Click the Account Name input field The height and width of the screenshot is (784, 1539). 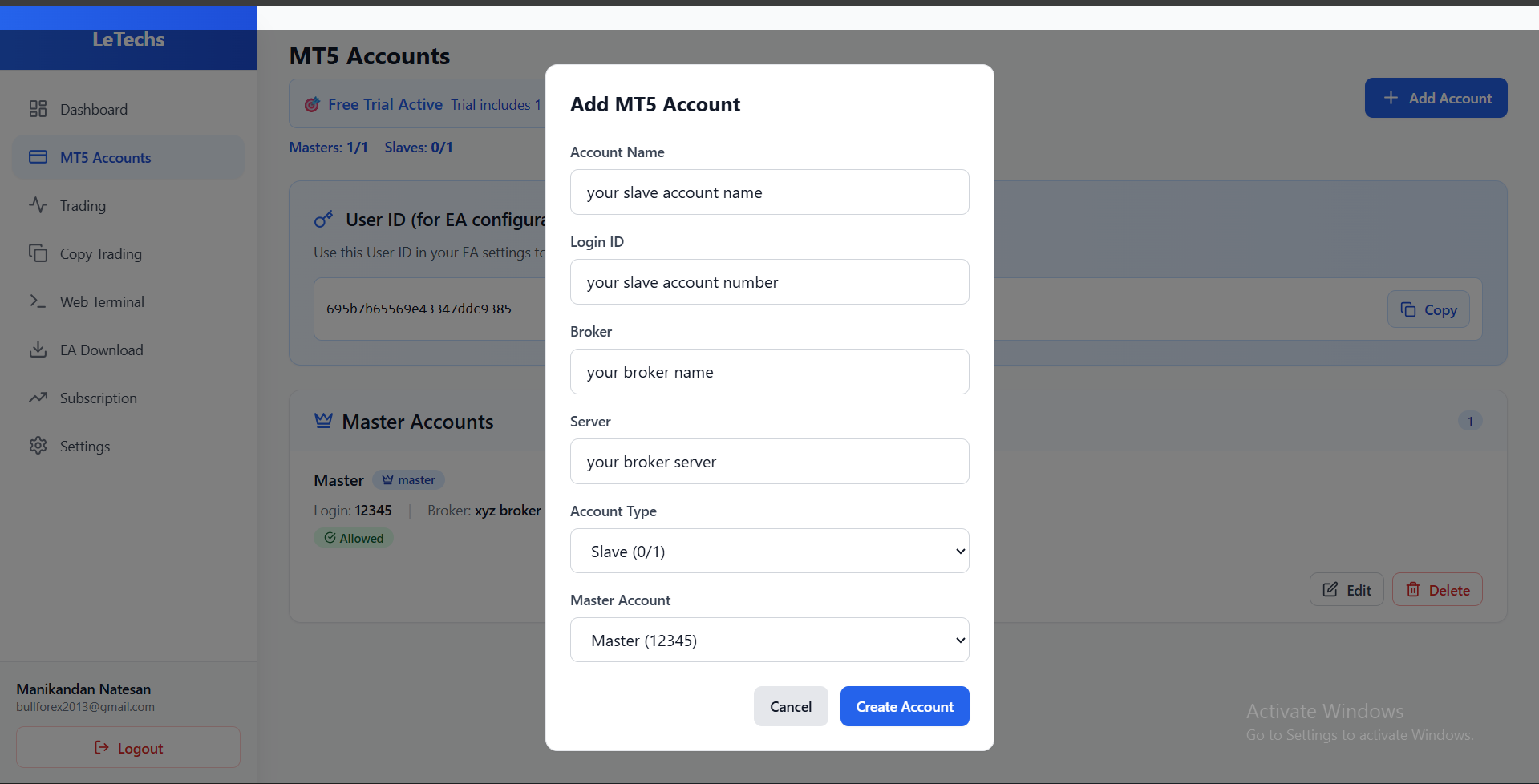coord(770,192)
